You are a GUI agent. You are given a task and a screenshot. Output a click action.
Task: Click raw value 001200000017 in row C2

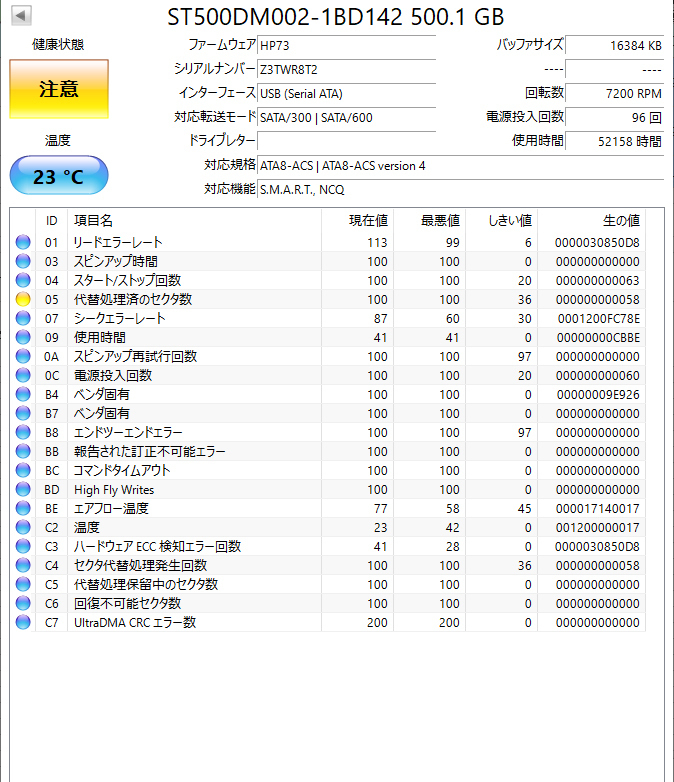click(x=598, y=528)
